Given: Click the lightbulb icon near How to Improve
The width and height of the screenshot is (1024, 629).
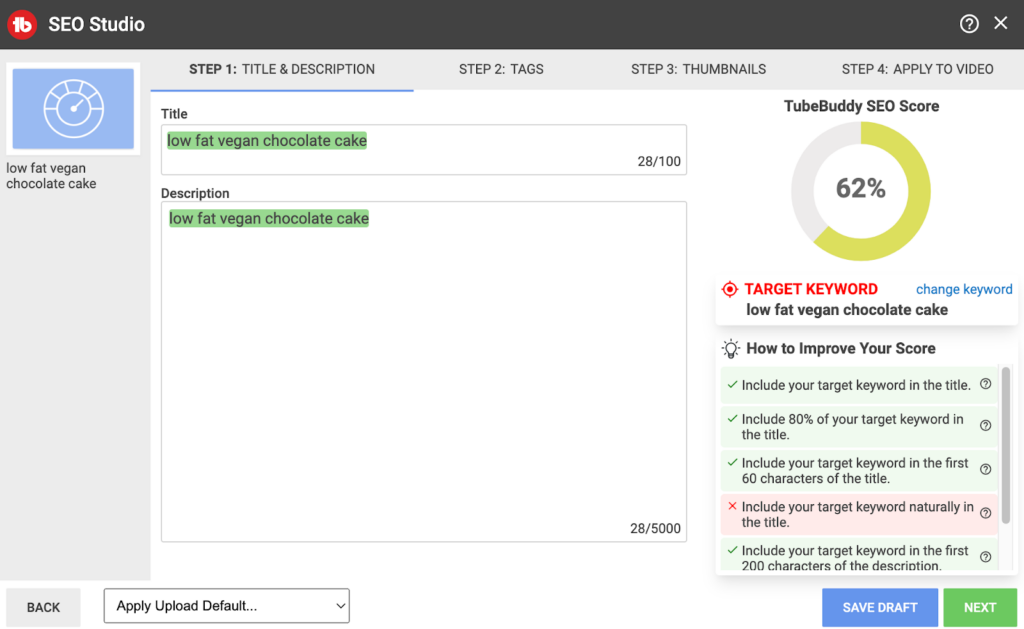Looking at the screenshot, I should [x=730, y=348].
